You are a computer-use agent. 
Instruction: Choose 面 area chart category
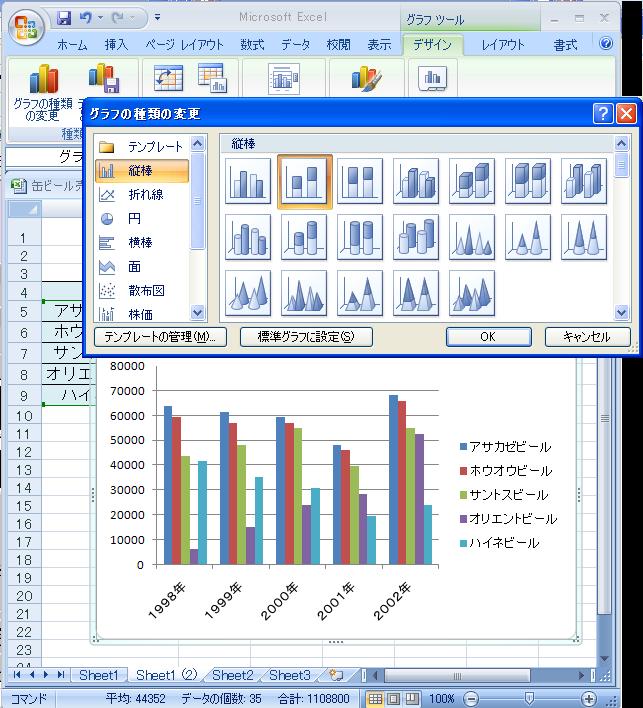point(142,266)
